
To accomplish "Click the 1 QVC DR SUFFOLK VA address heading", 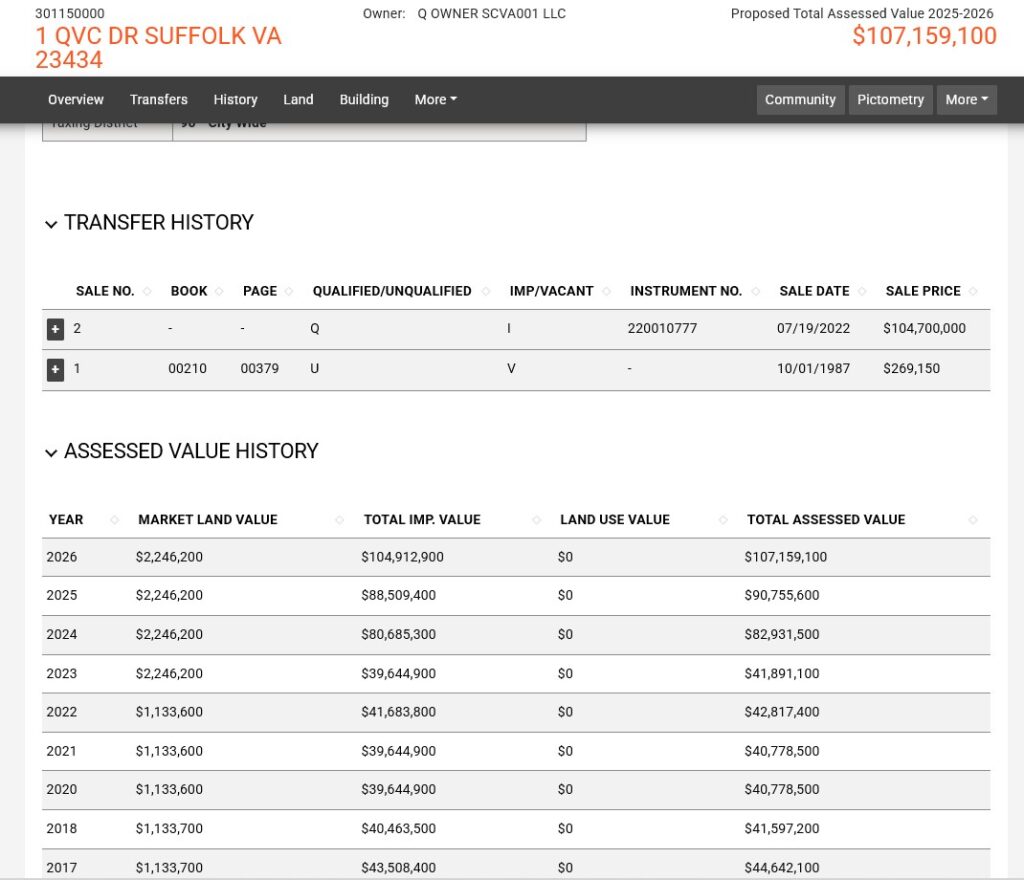I will pos(158,48).
